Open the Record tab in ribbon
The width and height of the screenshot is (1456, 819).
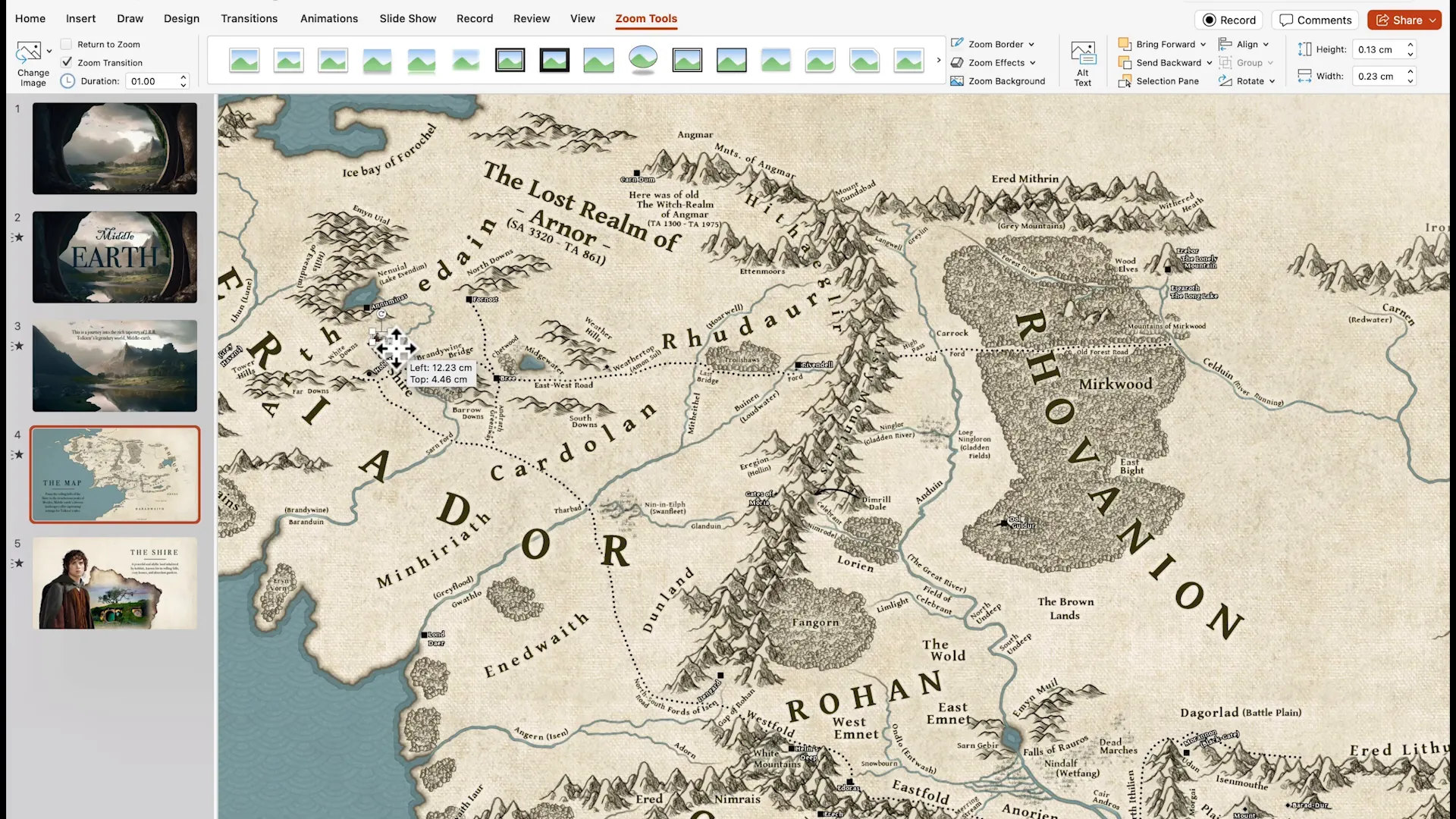pyautogui.click(x=475, y=18)
